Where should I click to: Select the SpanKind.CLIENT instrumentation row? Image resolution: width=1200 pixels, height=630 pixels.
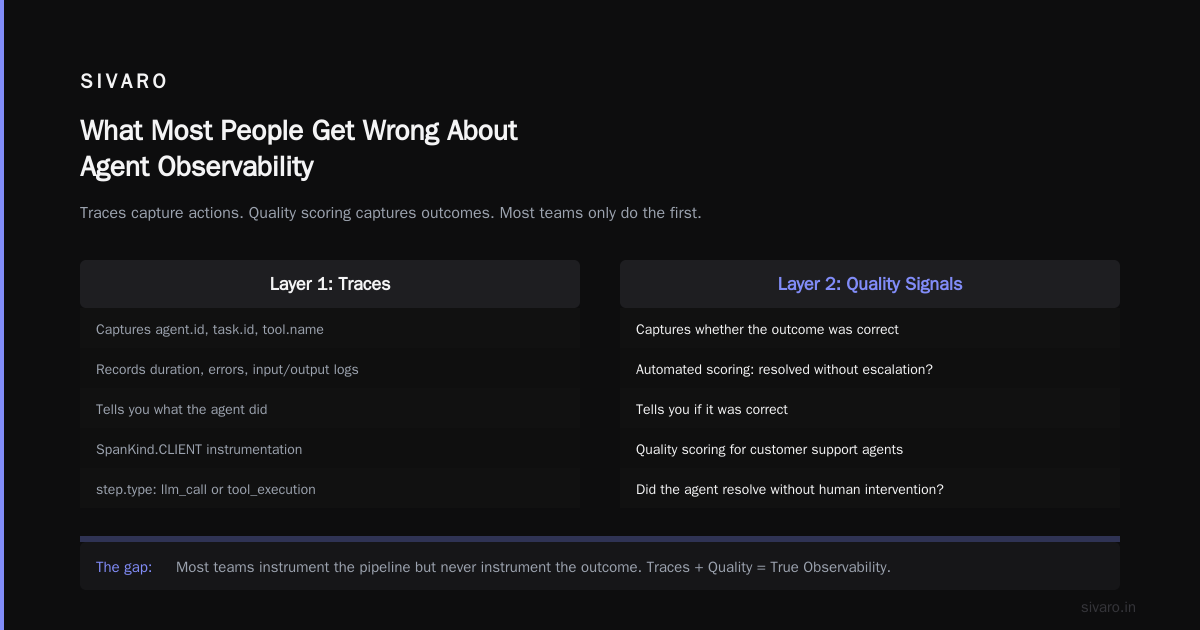pos(330,449)
